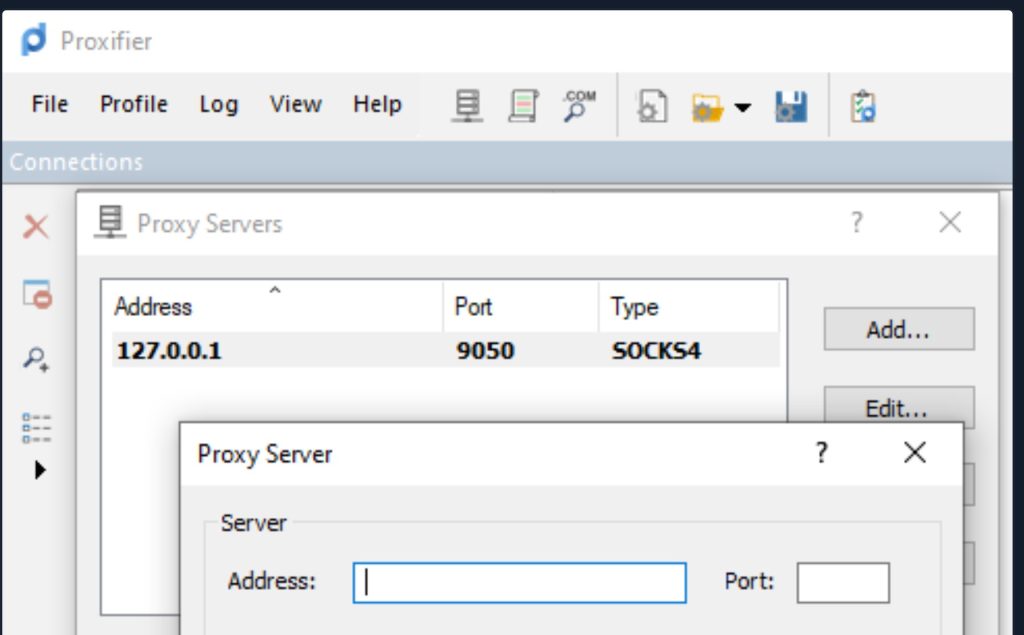Click the Proxifier logo icon in title bar

point(34,40)
